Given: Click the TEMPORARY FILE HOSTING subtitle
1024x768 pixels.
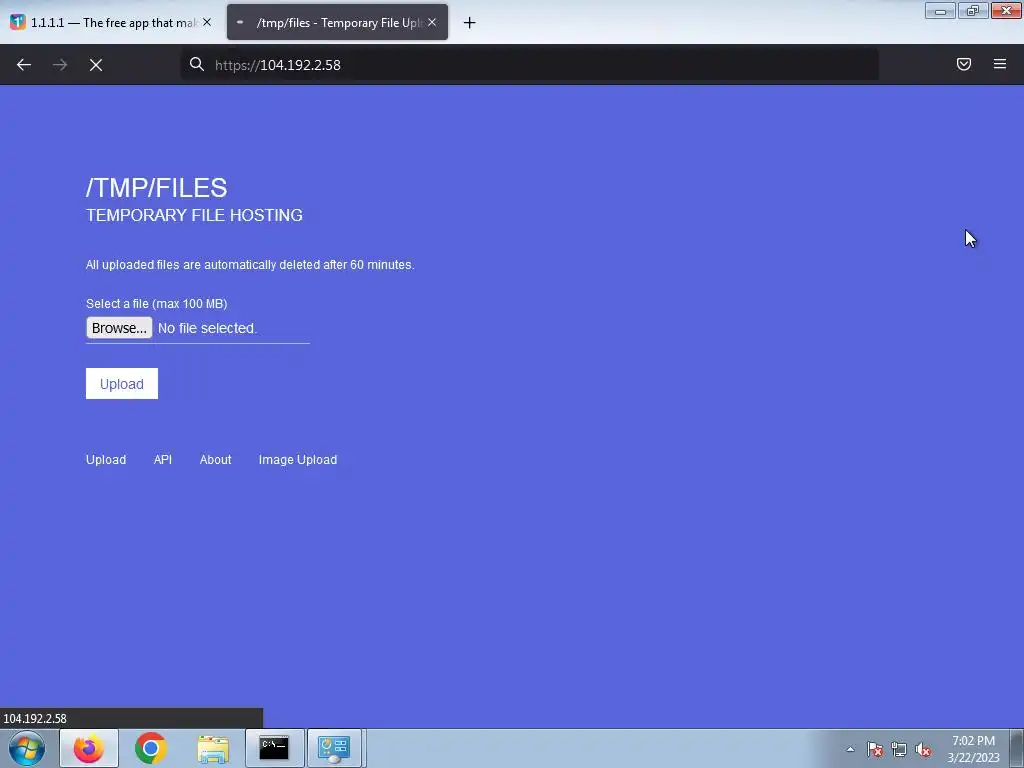Looking at the screenshot, I should [x=195, y=216].
